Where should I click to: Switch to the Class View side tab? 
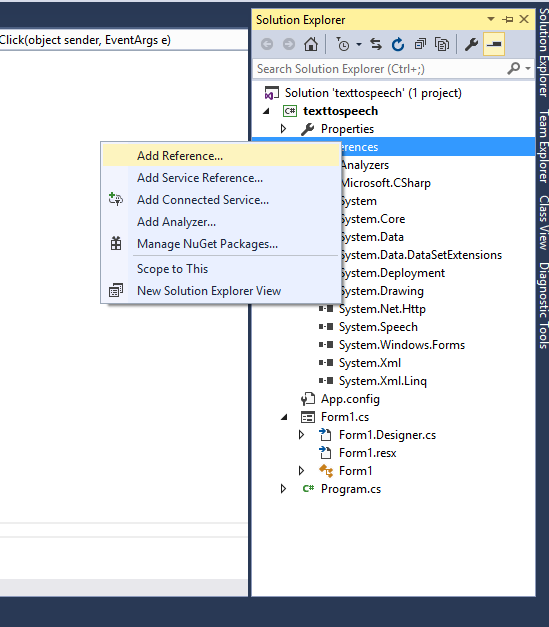click(x=543, y=222)
